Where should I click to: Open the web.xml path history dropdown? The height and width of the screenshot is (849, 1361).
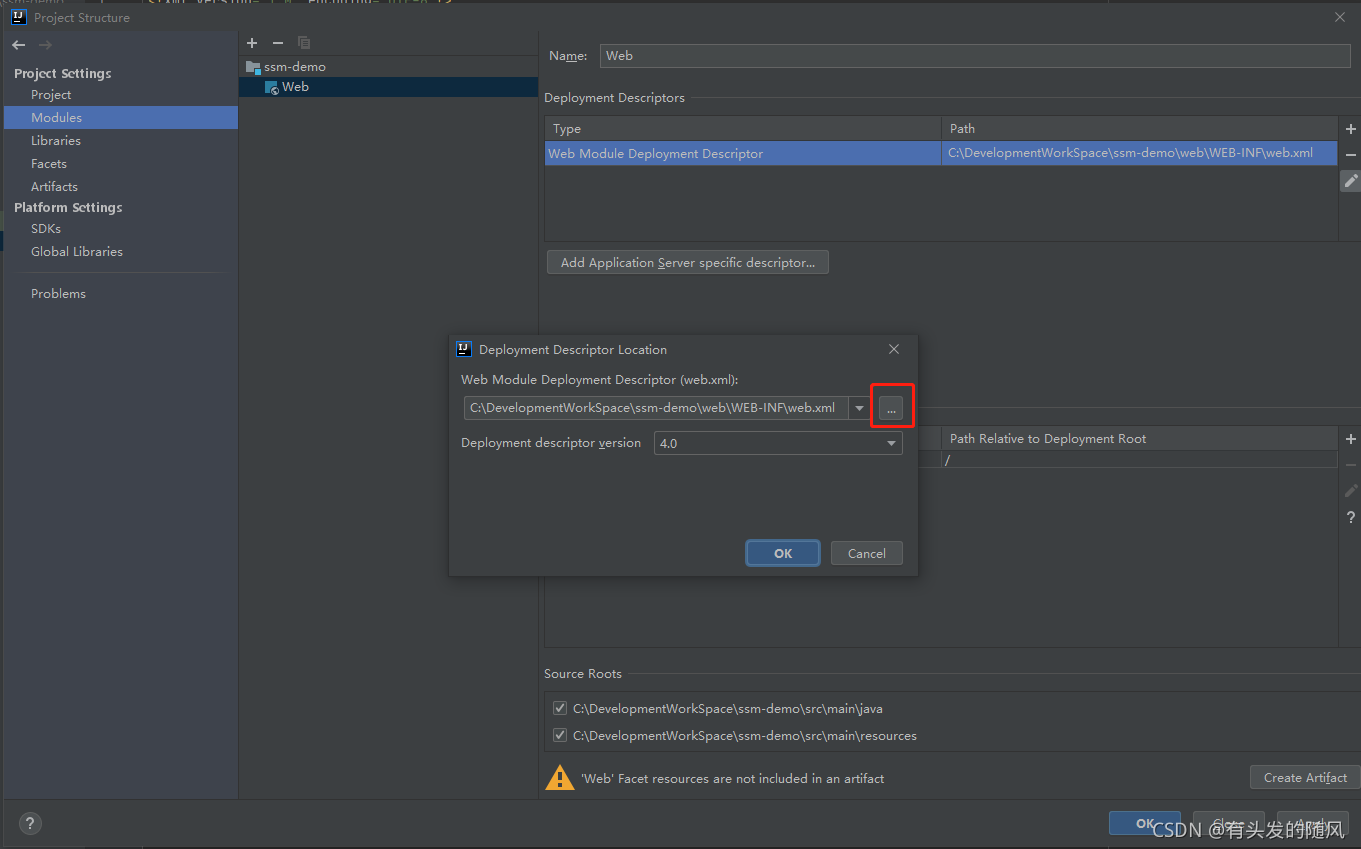859,408
